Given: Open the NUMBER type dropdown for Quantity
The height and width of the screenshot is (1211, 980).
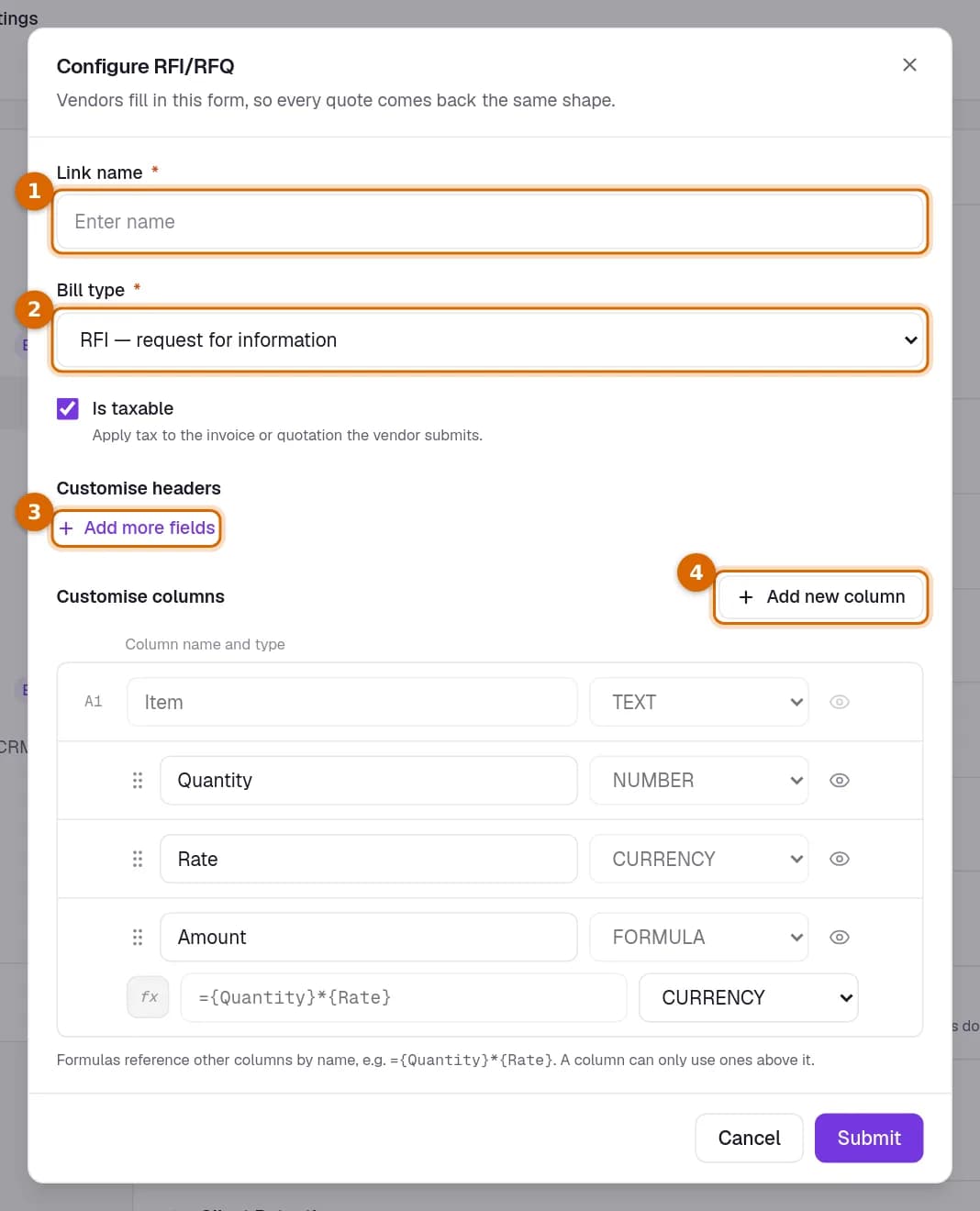Looking at the screenshot, I should 699,781.
